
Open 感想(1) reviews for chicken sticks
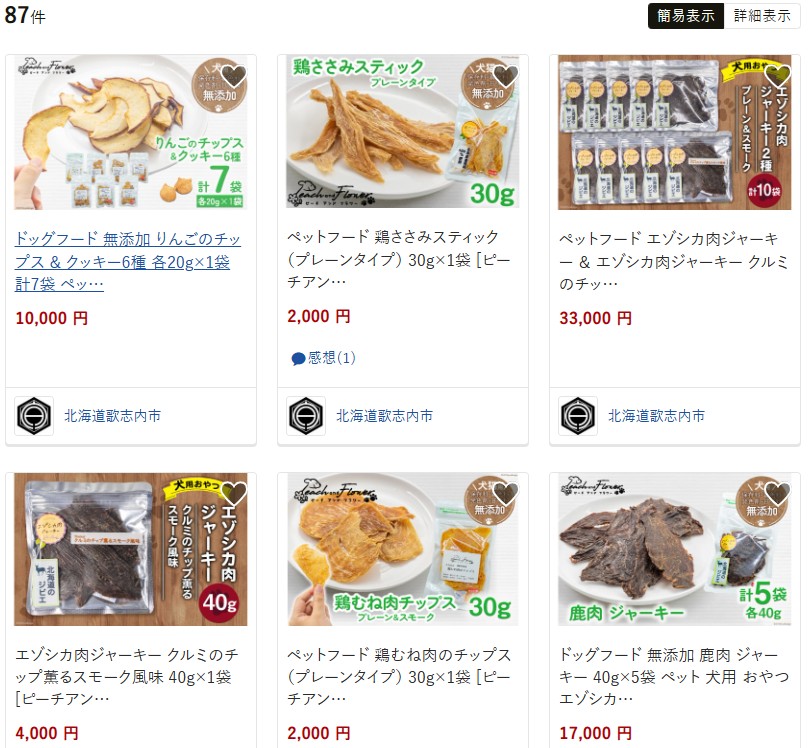pos(324,358)
